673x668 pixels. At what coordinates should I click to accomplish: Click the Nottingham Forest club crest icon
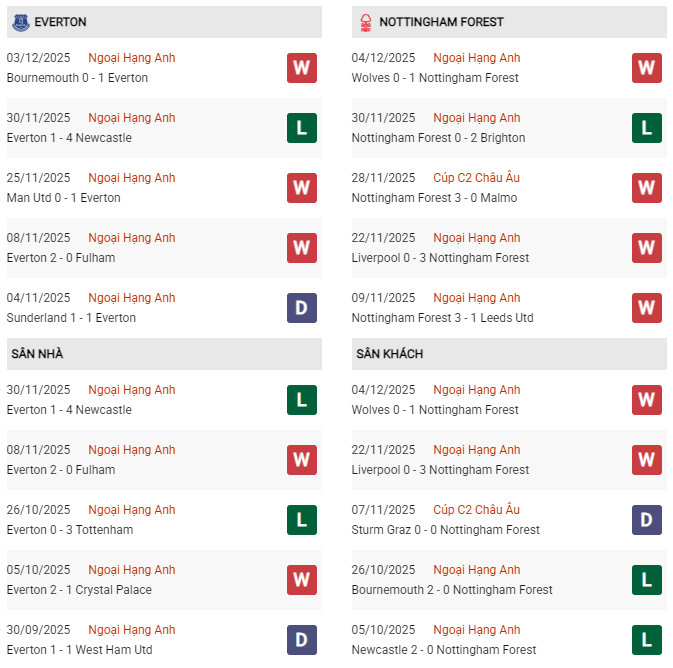click(x=367, y=21)
